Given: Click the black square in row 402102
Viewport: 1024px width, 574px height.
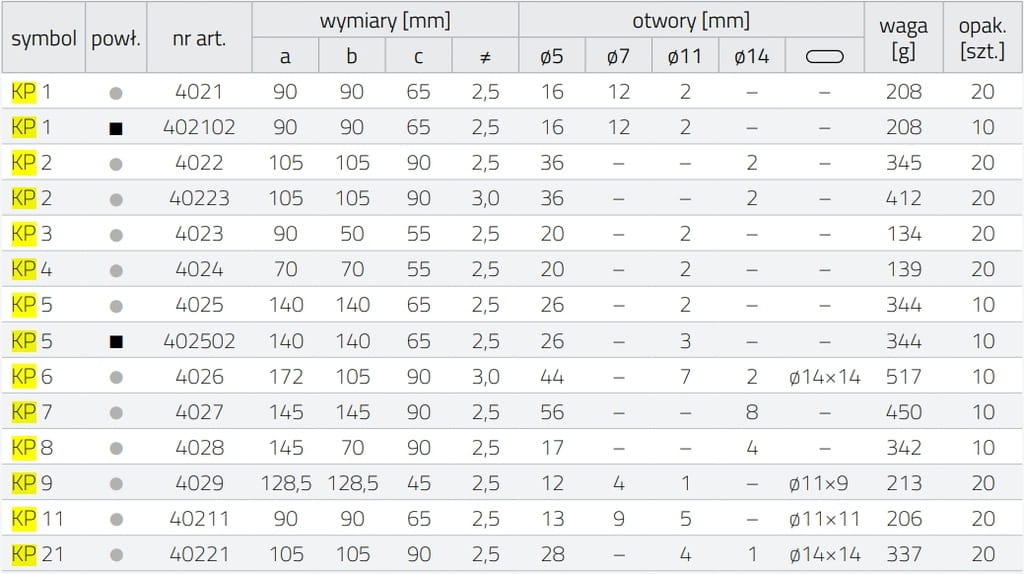Looking at the screenshot, I should (116, 128).
